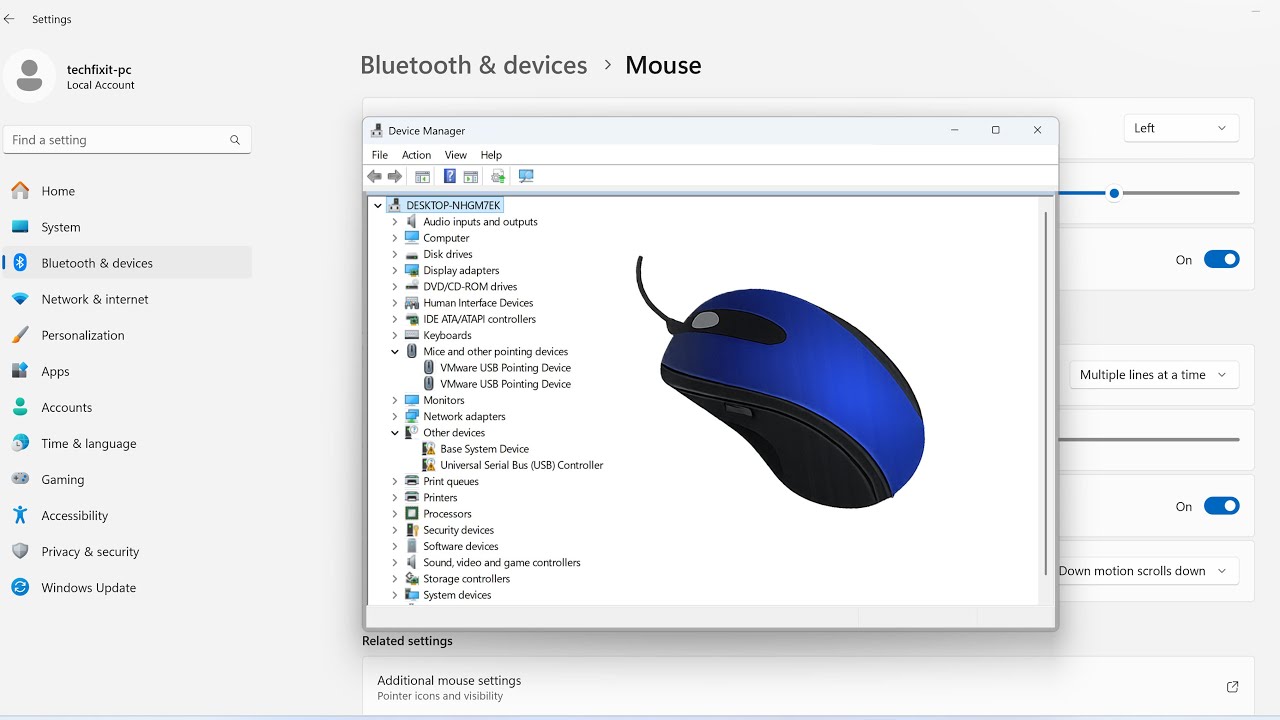Click the search magnifier in Find a setting

point(235,140)
